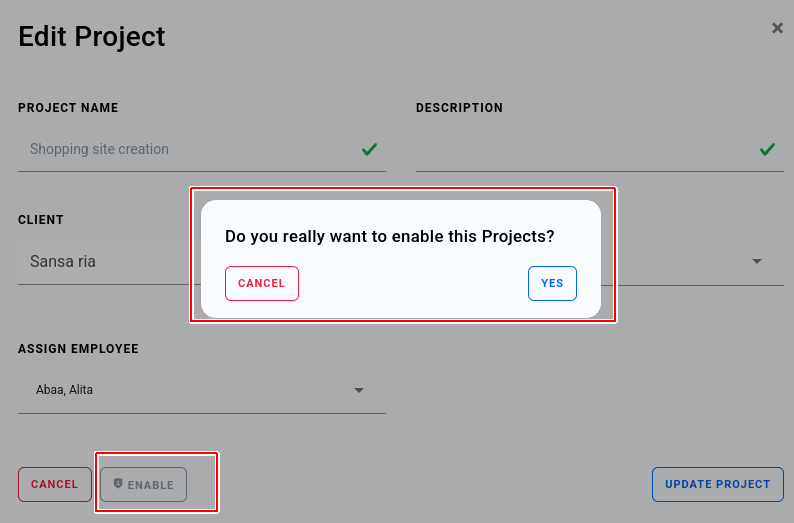Click the green checkmark in Project Name field
Screen dimensions: 794x523
pos(369,149)
